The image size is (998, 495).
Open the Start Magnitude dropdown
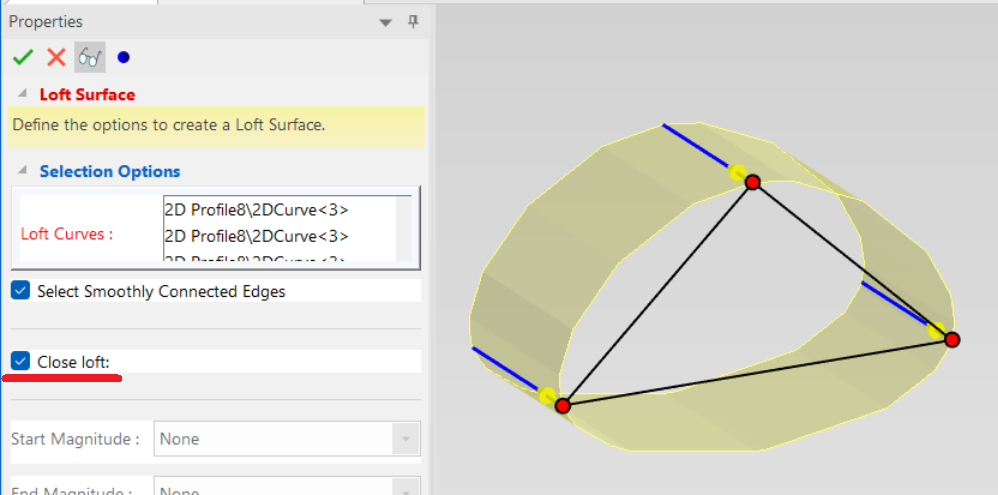[x=405, y=439]
